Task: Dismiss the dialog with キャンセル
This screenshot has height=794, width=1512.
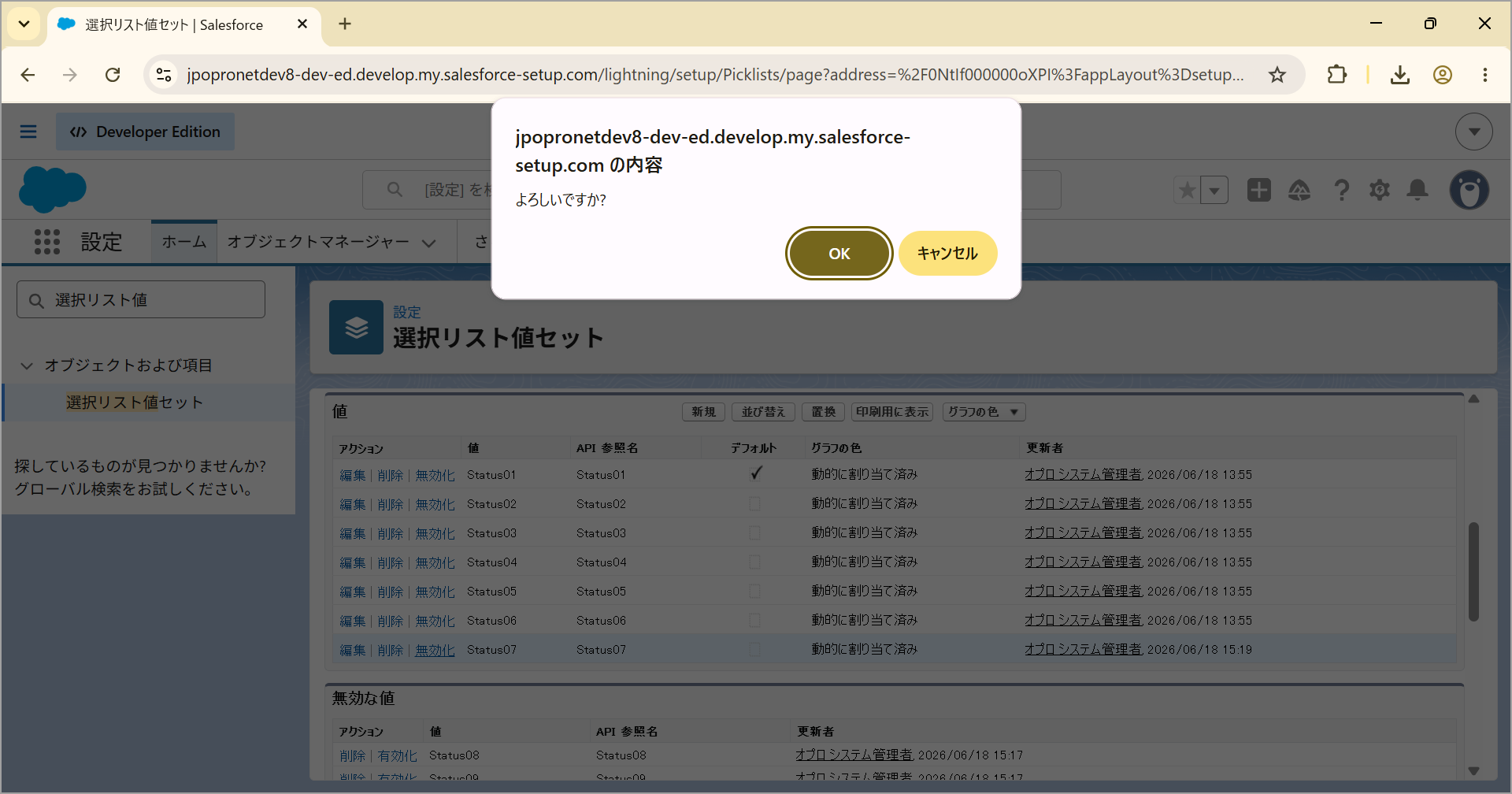Action: click(947, 253)
